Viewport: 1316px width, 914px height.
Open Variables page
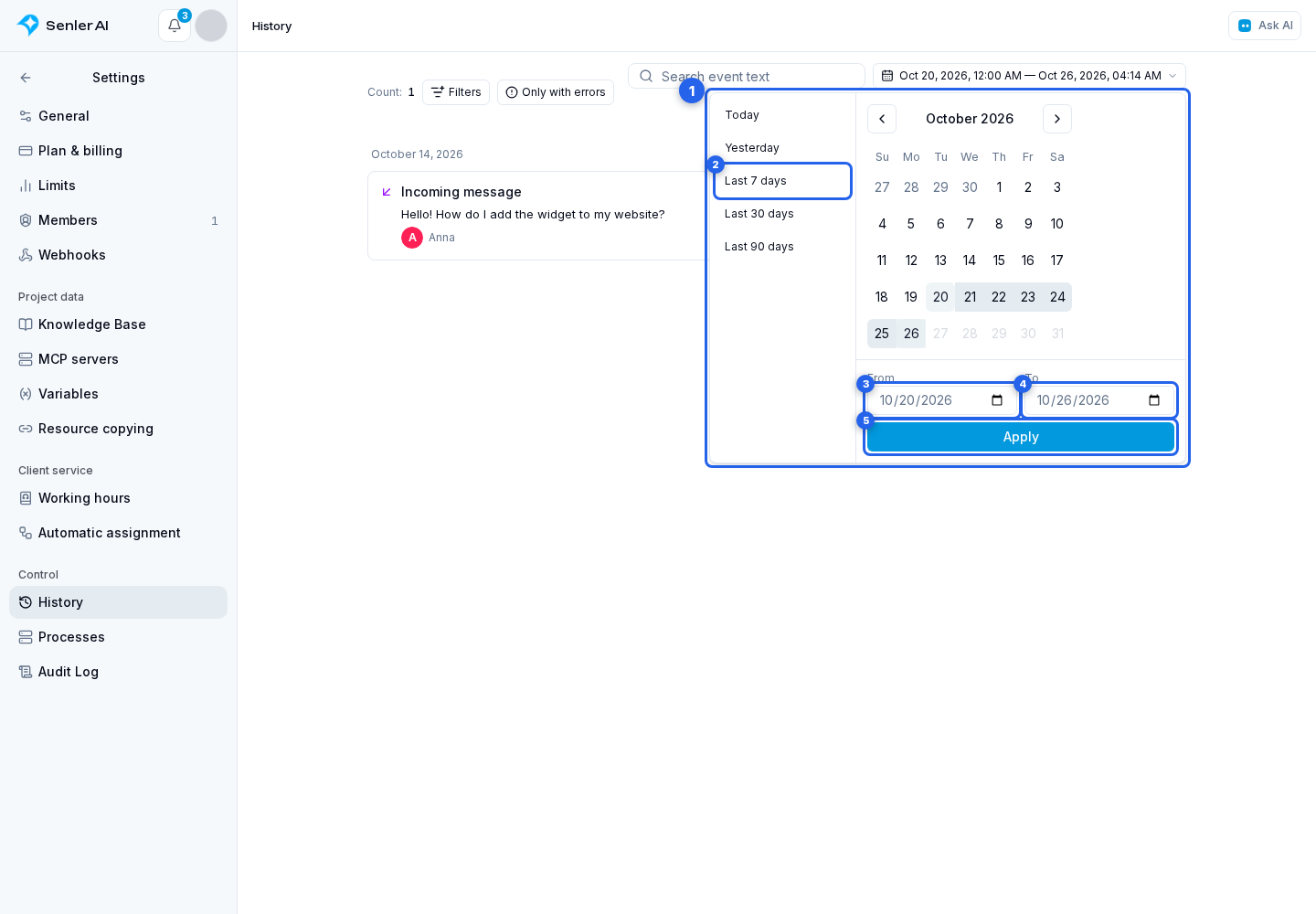118,394
